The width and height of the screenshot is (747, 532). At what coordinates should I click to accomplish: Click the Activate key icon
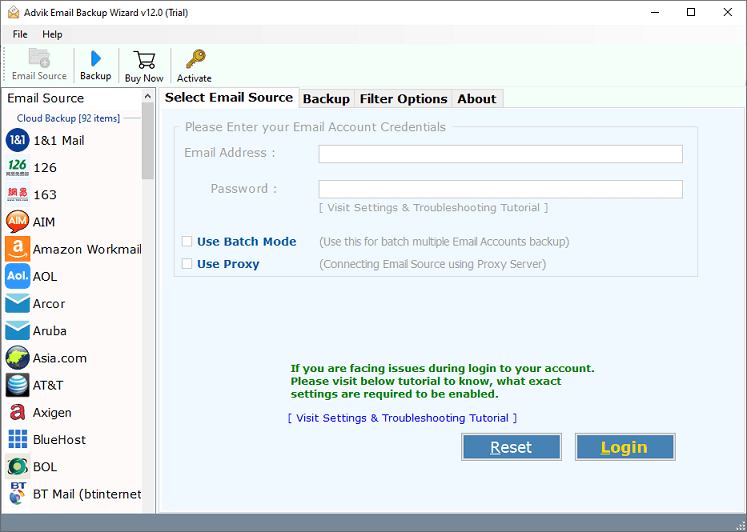point(195,59)
